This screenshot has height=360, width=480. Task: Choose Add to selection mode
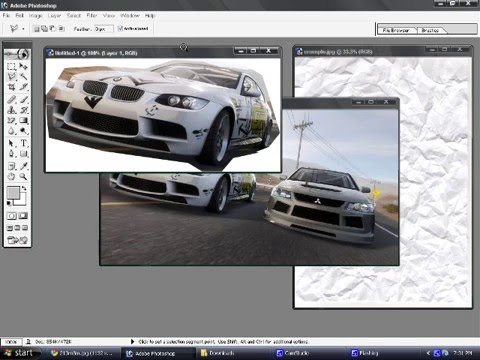(45, 29)
